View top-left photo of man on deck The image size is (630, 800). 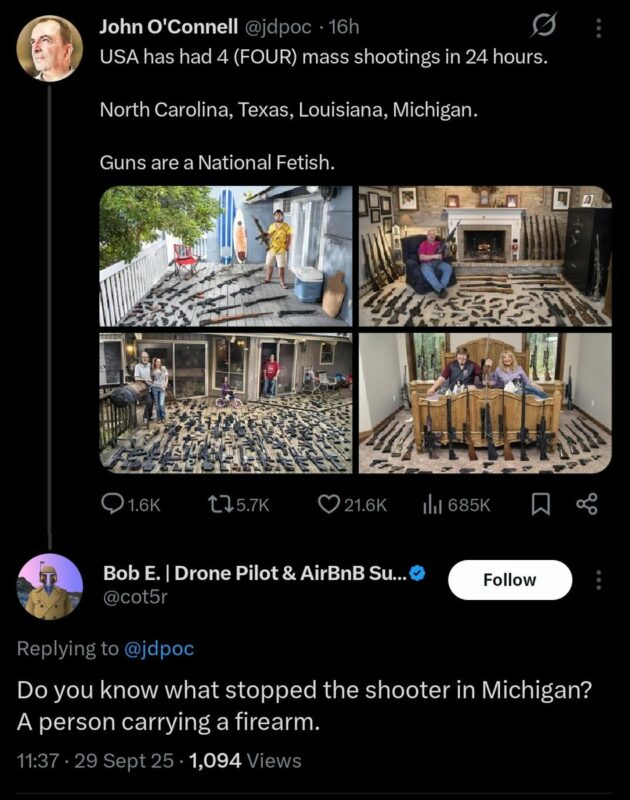click(226, 256)
